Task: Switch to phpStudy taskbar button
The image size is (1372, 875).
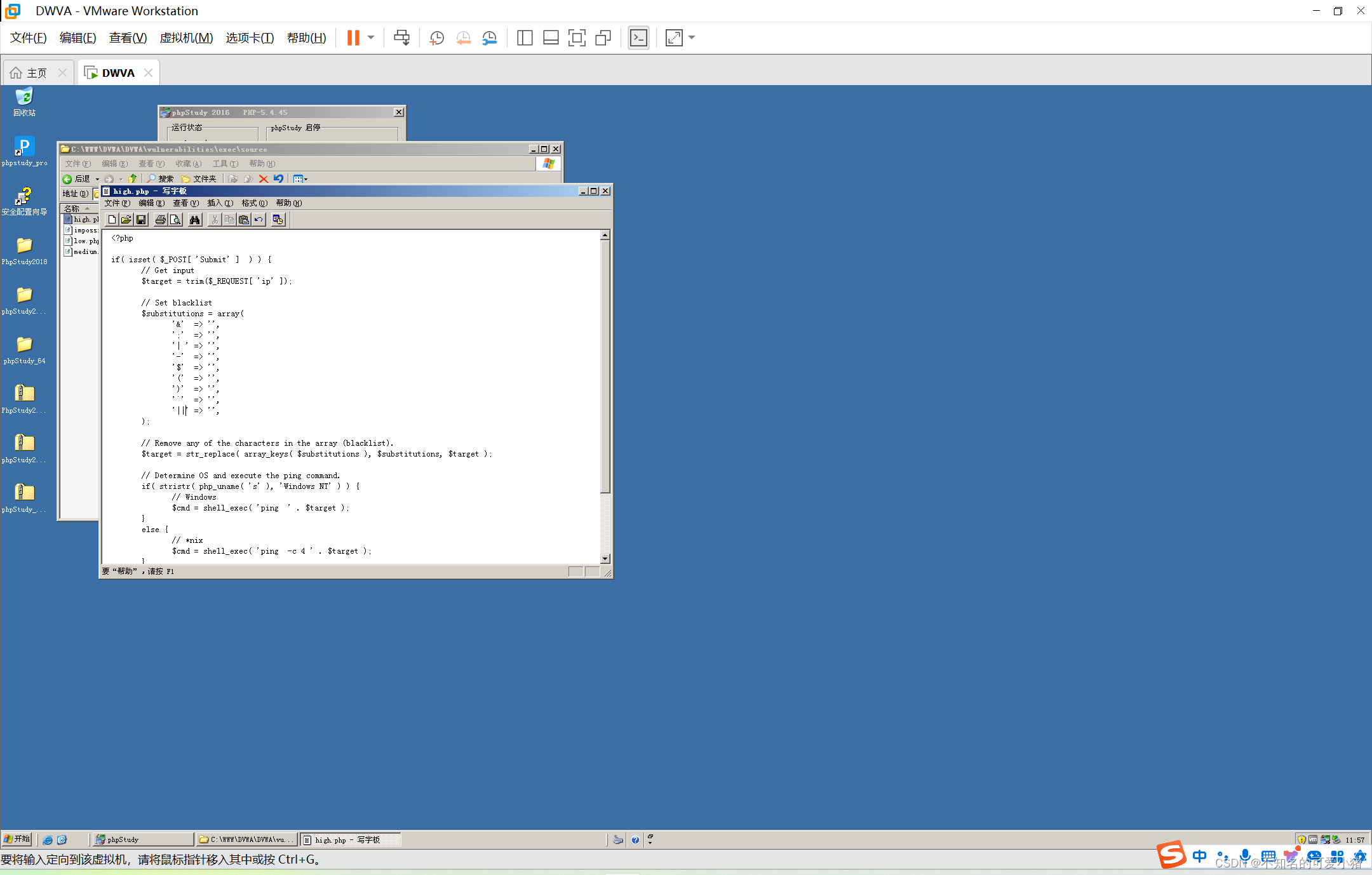Action: pos(142,839)
